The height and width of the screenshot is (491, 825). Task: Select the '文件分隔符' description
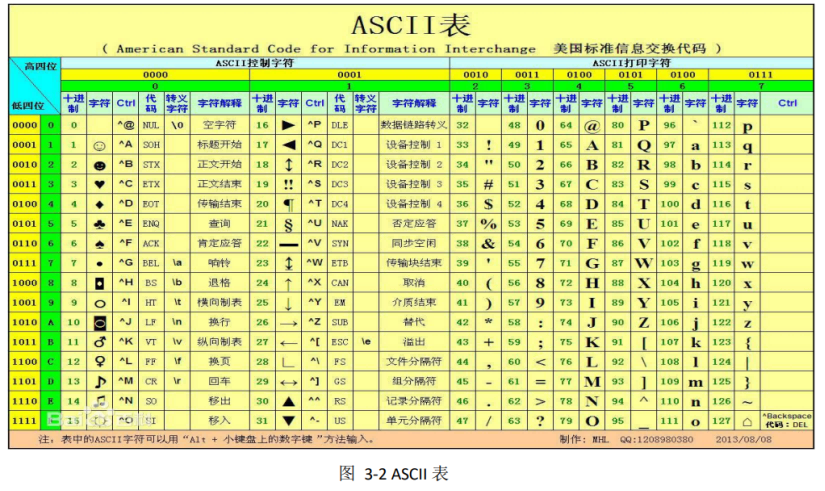pos(414,362)
